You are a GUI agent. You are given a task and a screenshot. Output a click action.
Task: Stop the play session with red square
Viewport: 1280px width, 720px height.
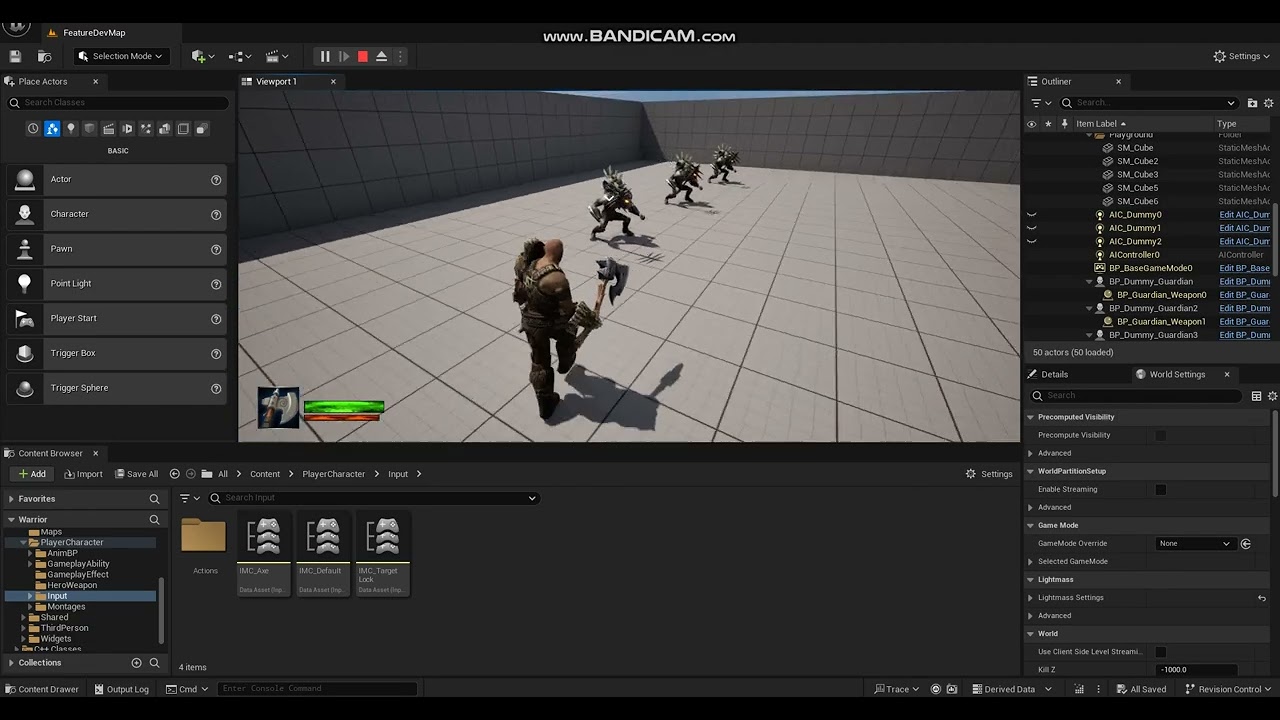pyautogui.click(x=363, y=56)
